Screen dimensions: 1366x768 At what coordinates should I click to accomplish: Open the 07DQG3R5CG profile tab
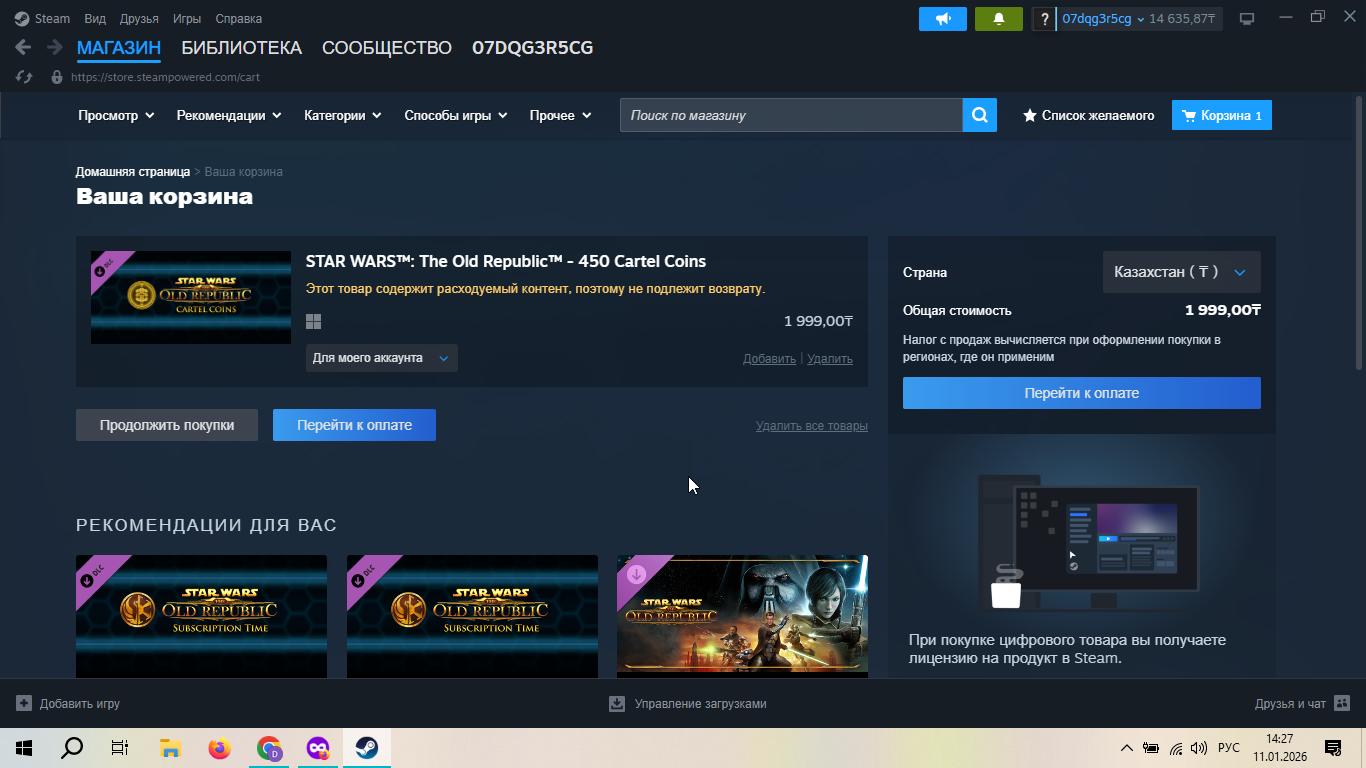click(532, 48)
